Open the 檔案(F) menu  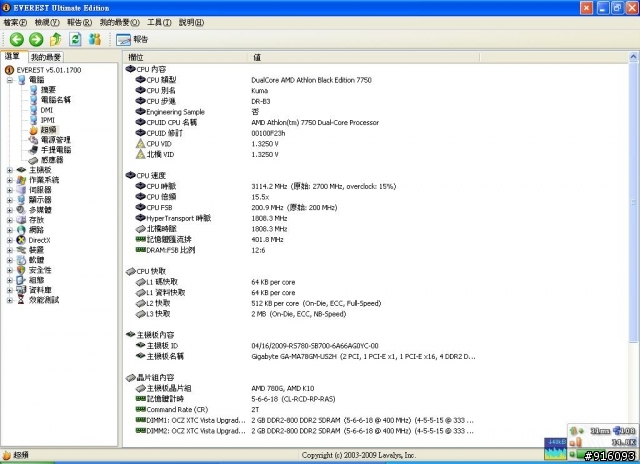[15, 22]
